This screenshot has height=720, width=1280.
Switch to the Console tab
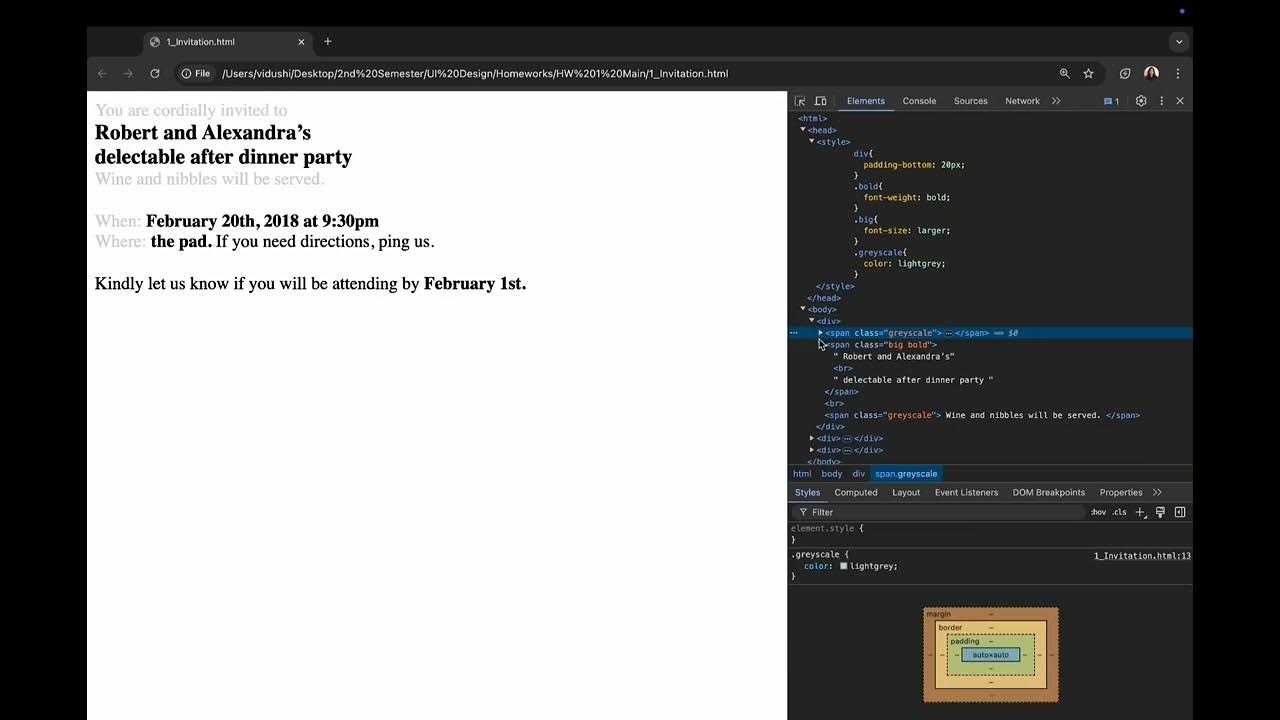click(919, 101)
